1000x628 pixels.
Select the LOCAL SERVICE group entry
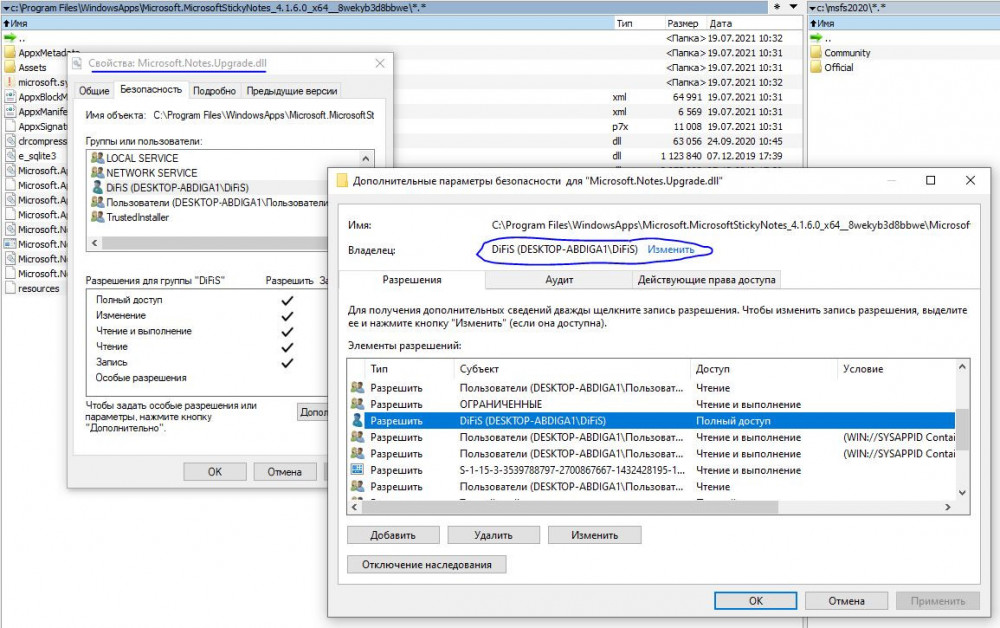[x=142, y=158]
